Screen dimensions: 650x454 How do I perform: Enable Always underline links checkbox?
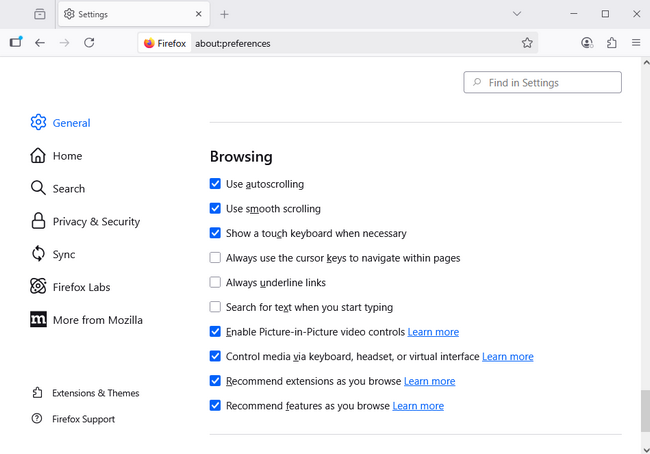tap(215, 283)
